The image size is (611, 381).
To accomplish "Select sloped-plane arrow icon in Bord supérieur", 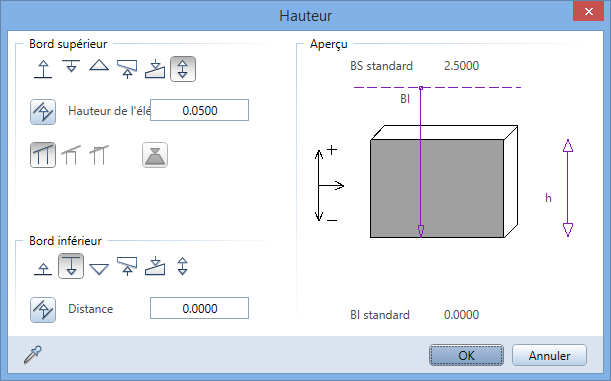I will click(127, 69).
